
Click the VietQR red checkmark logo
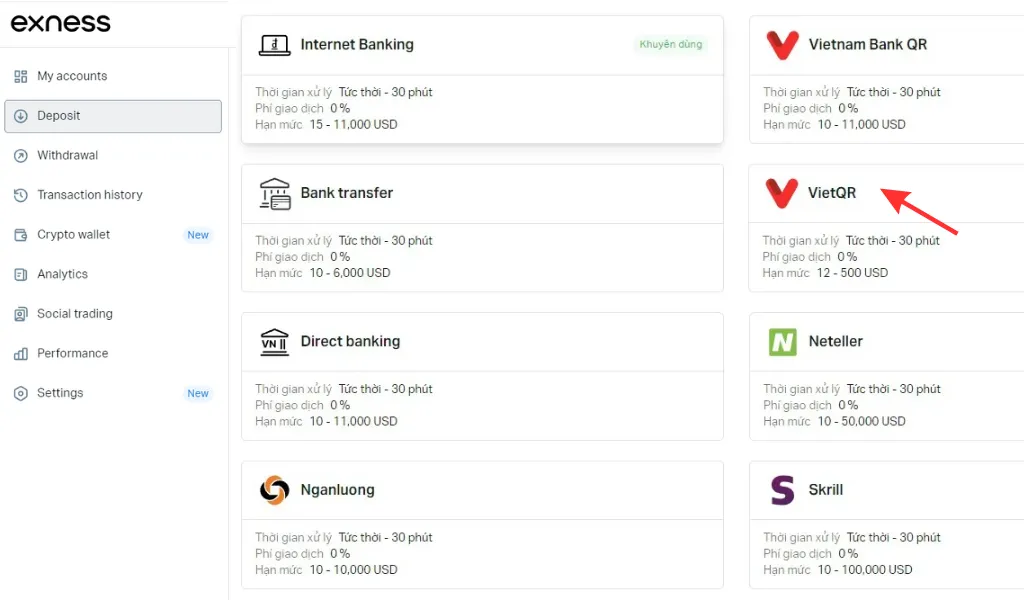781,193
